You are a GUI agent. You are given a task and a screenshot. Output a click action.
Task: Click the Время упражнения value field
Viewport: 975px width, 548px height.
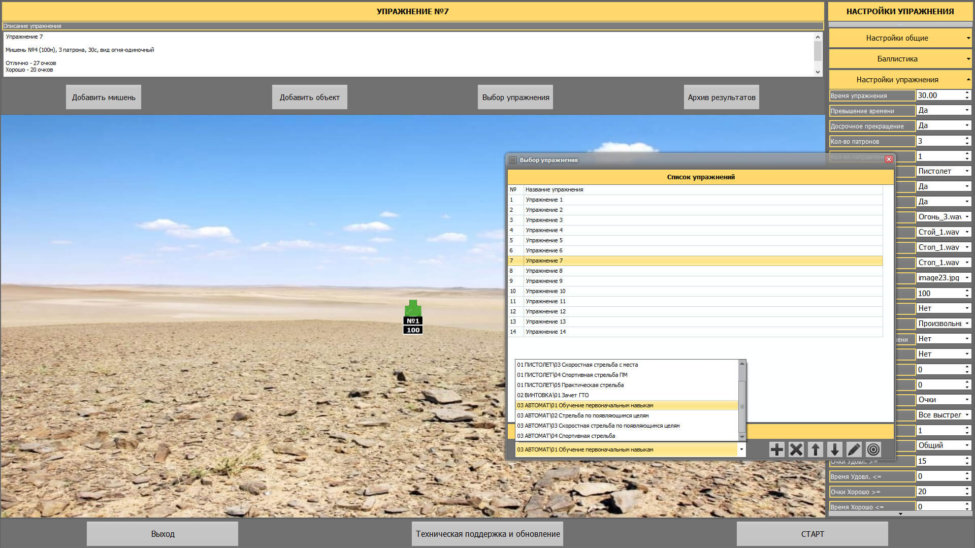tap(938, 96)
